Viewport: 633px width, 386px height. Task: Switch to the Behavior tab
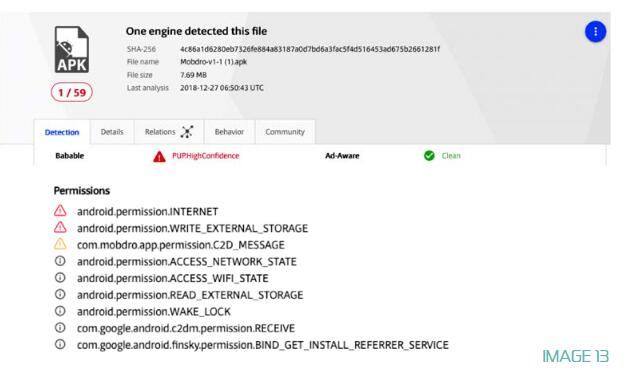tap(229, 132)
